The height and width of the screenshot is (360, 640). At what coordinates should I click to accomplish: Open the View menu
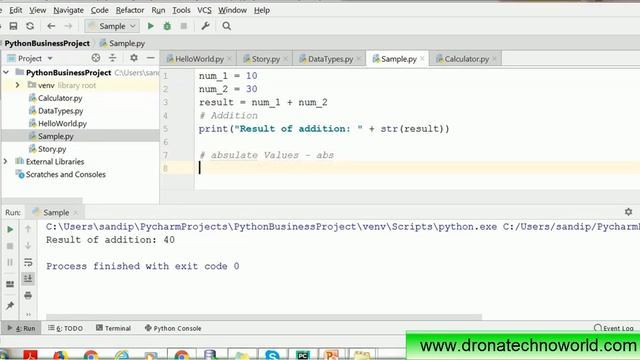pos(37,10)
